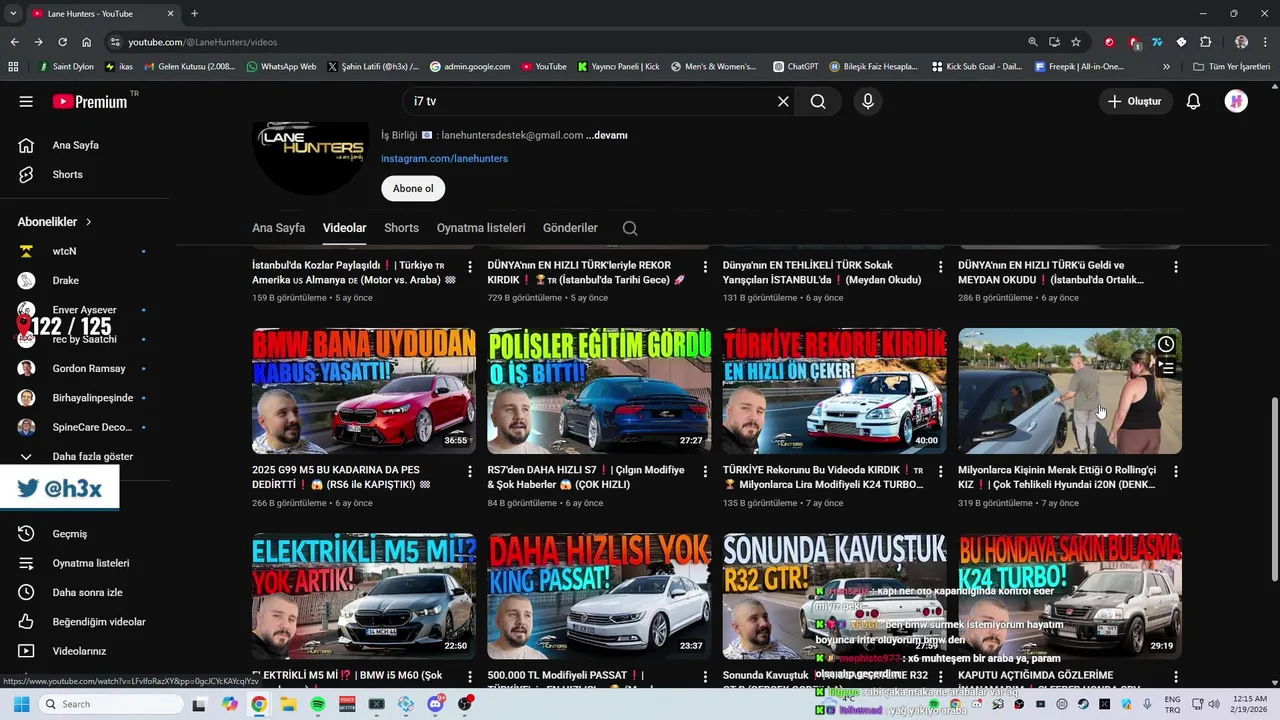This screenshot has height=720, width=1280.
Task: Open the Chrome tab search dropdown arrow
Action: [13, 13]
